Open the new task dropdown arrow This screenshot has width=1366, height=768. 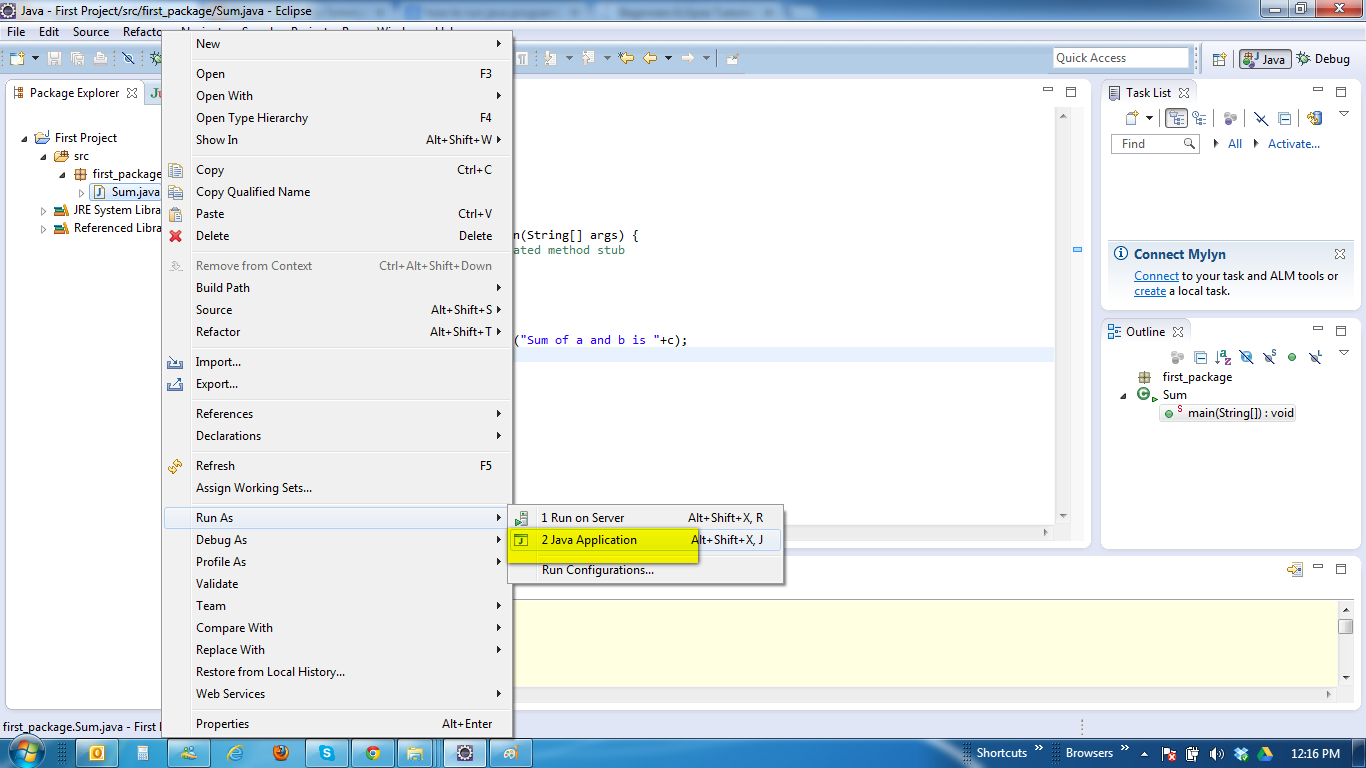[x=1147, y=118]
